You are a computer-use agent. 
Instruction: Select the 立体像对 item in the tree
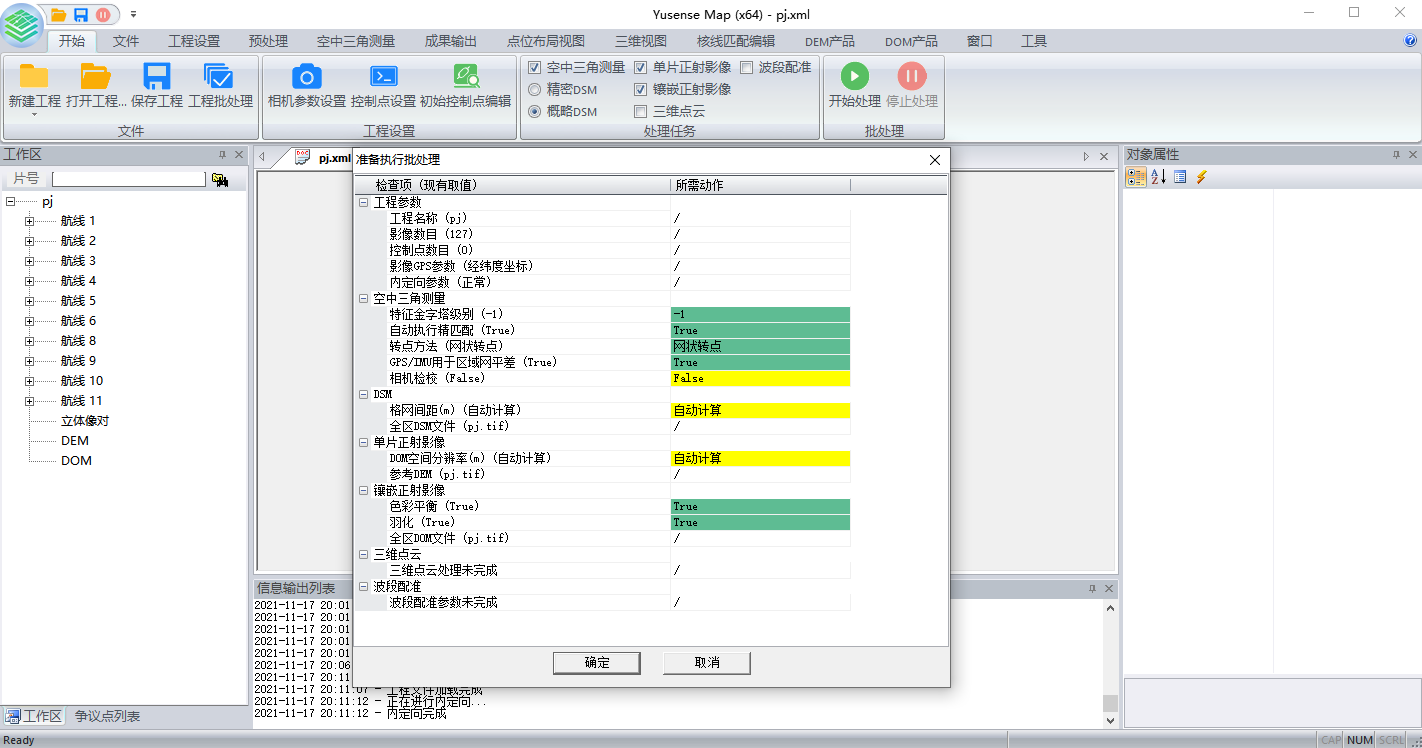[x=85, y=421]
